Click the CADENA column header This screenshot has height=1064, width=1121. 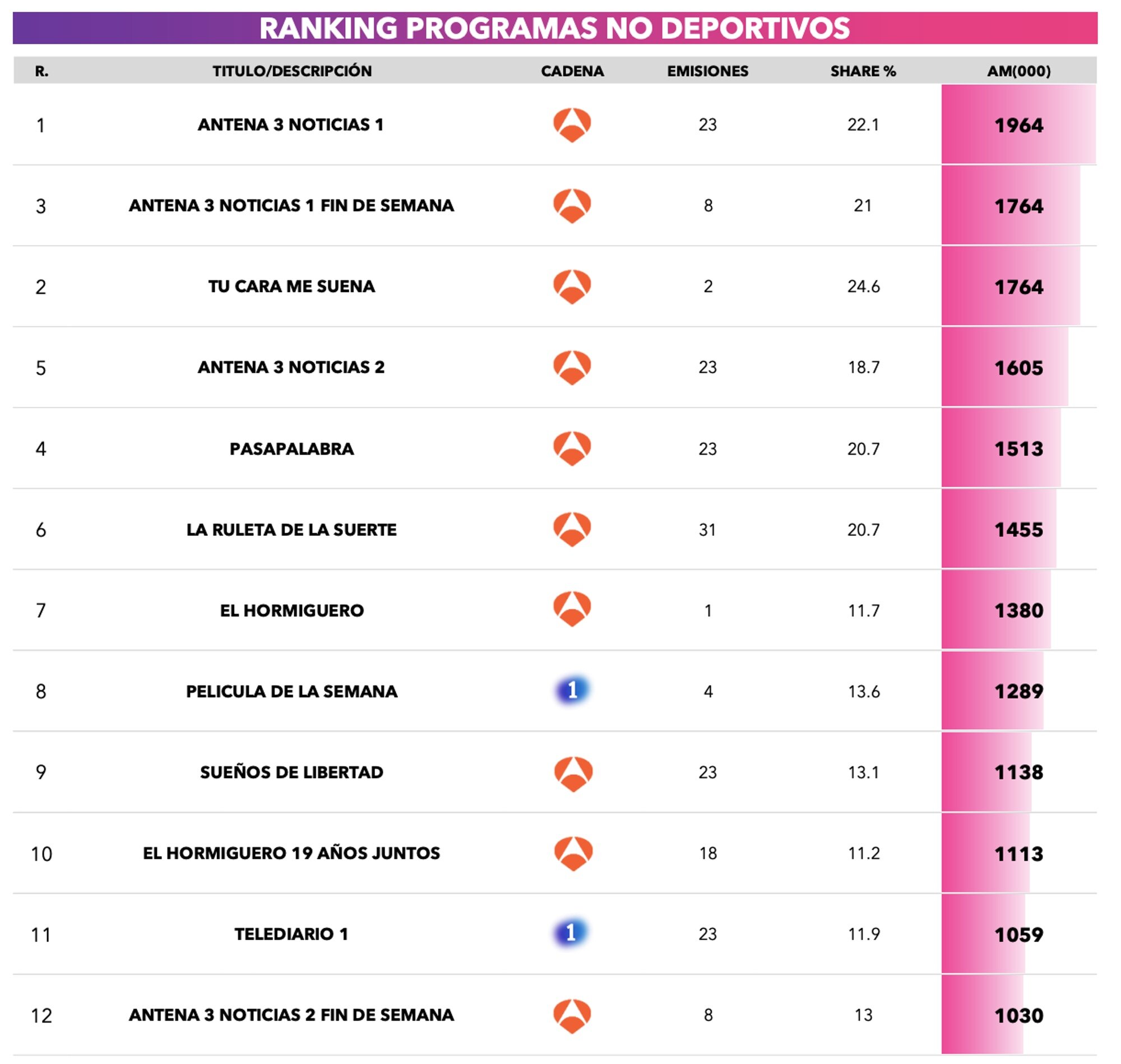pyautogui.click(x=572, y=71)
